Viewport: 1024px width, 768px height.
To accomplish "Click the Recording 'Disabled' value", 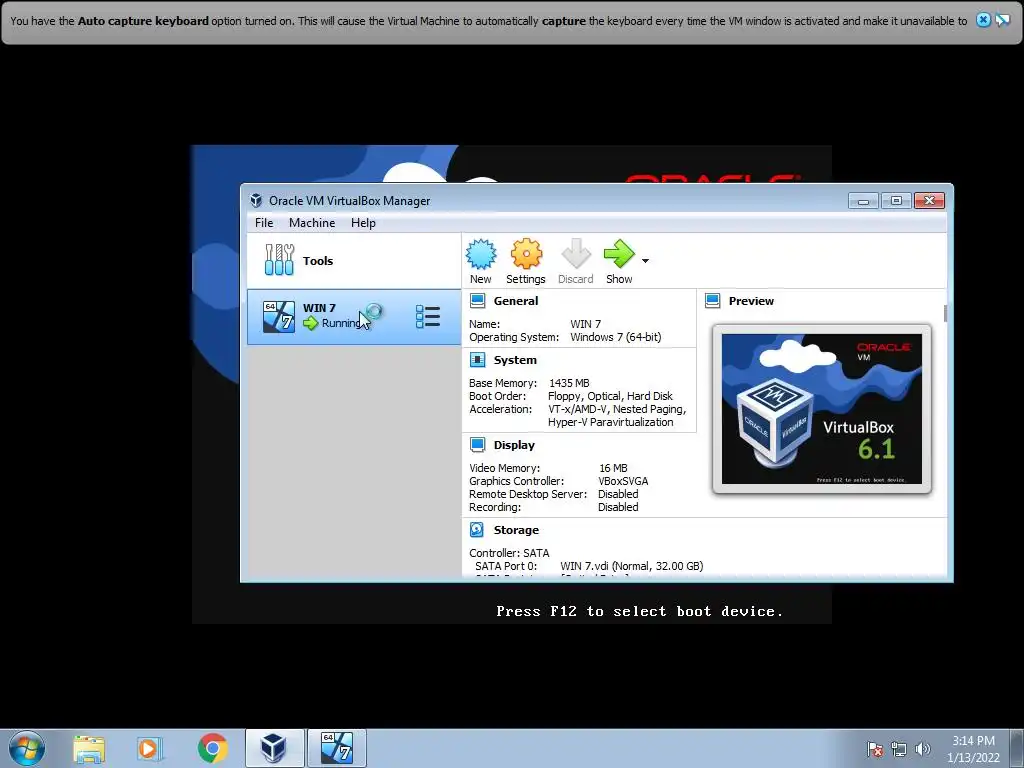I will [618, 507].
